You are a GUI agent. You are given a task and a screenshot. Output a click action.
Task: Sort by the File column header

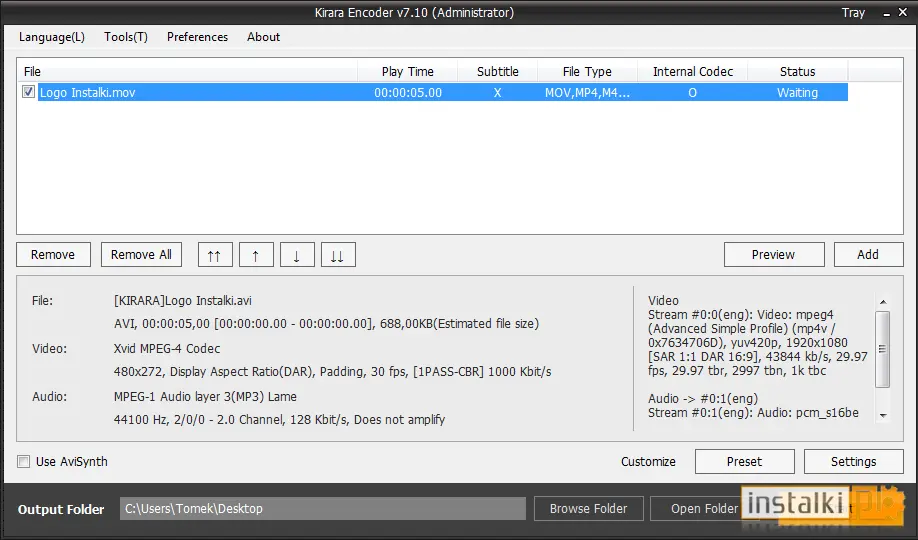[187, 71]
